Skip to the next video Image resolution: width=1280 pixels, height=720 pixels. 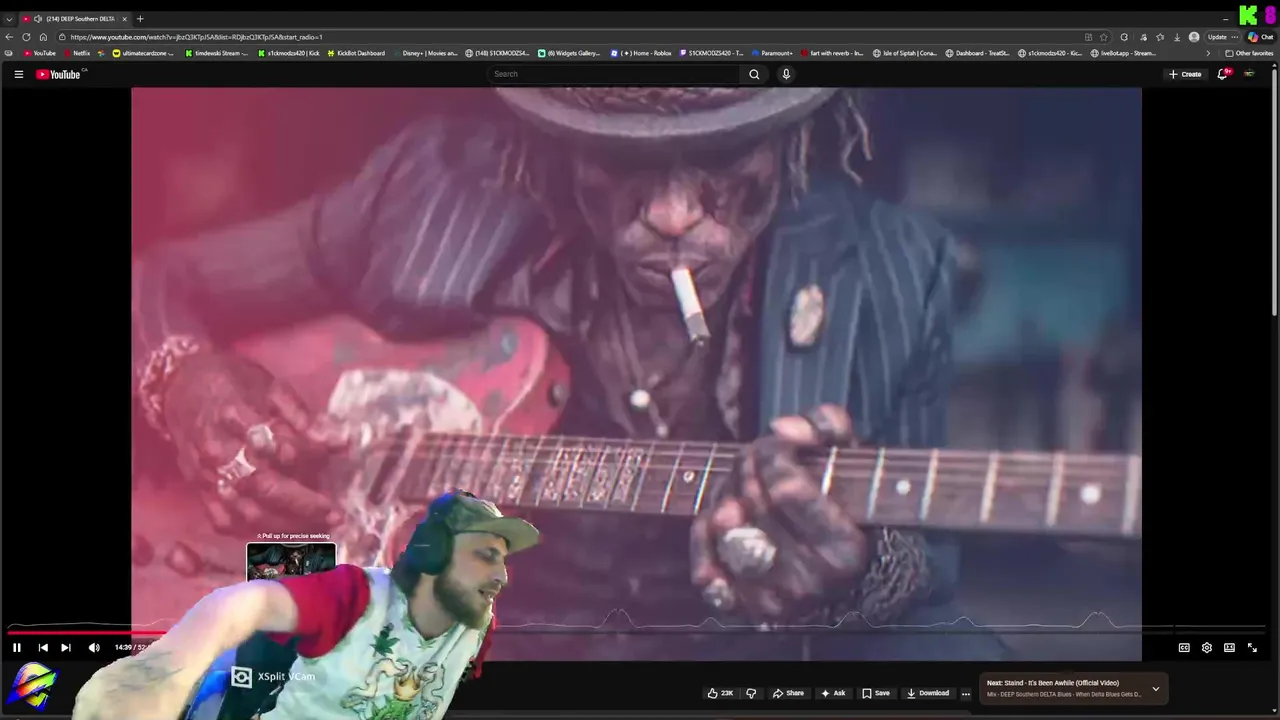click(66, 648)
